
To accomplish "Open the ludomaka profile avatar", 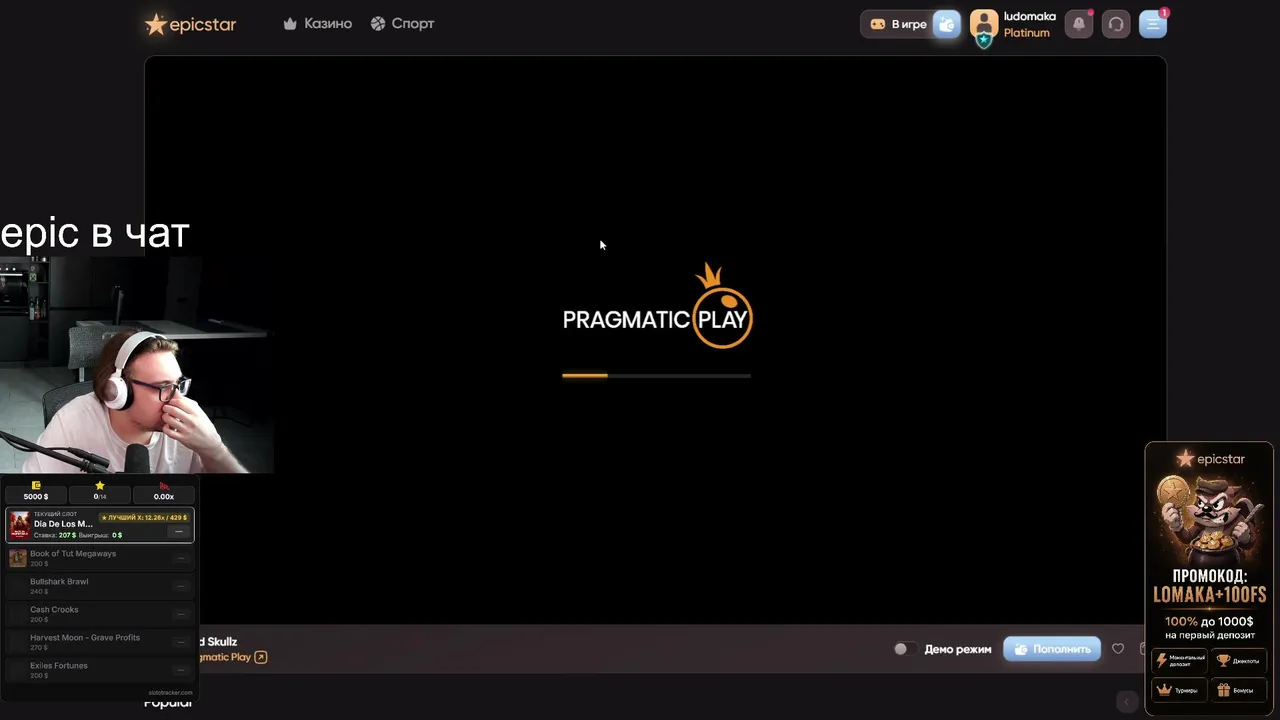I will [984, 26].
